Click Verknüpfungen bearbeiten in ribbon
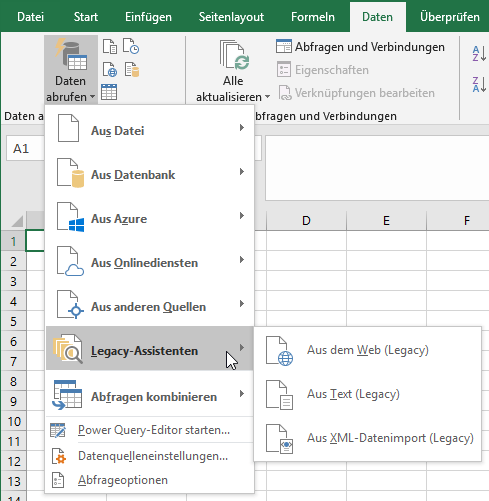This screenshot has width=489, height=501. click(x=356, y=93)
